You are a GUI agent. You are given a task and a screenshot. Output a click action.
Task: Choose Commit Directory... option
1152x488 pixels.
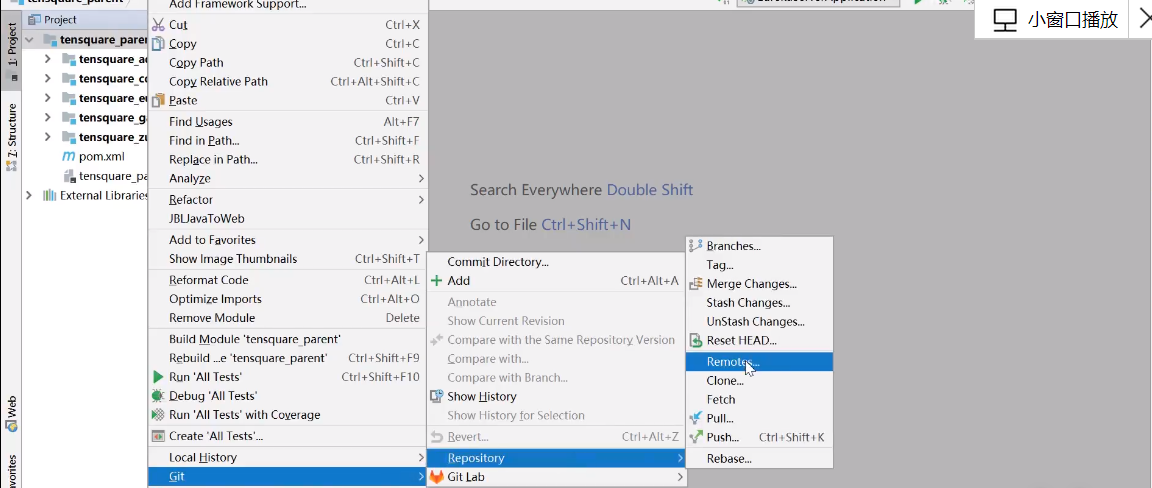pyautogui.click(x=556, y=262)
